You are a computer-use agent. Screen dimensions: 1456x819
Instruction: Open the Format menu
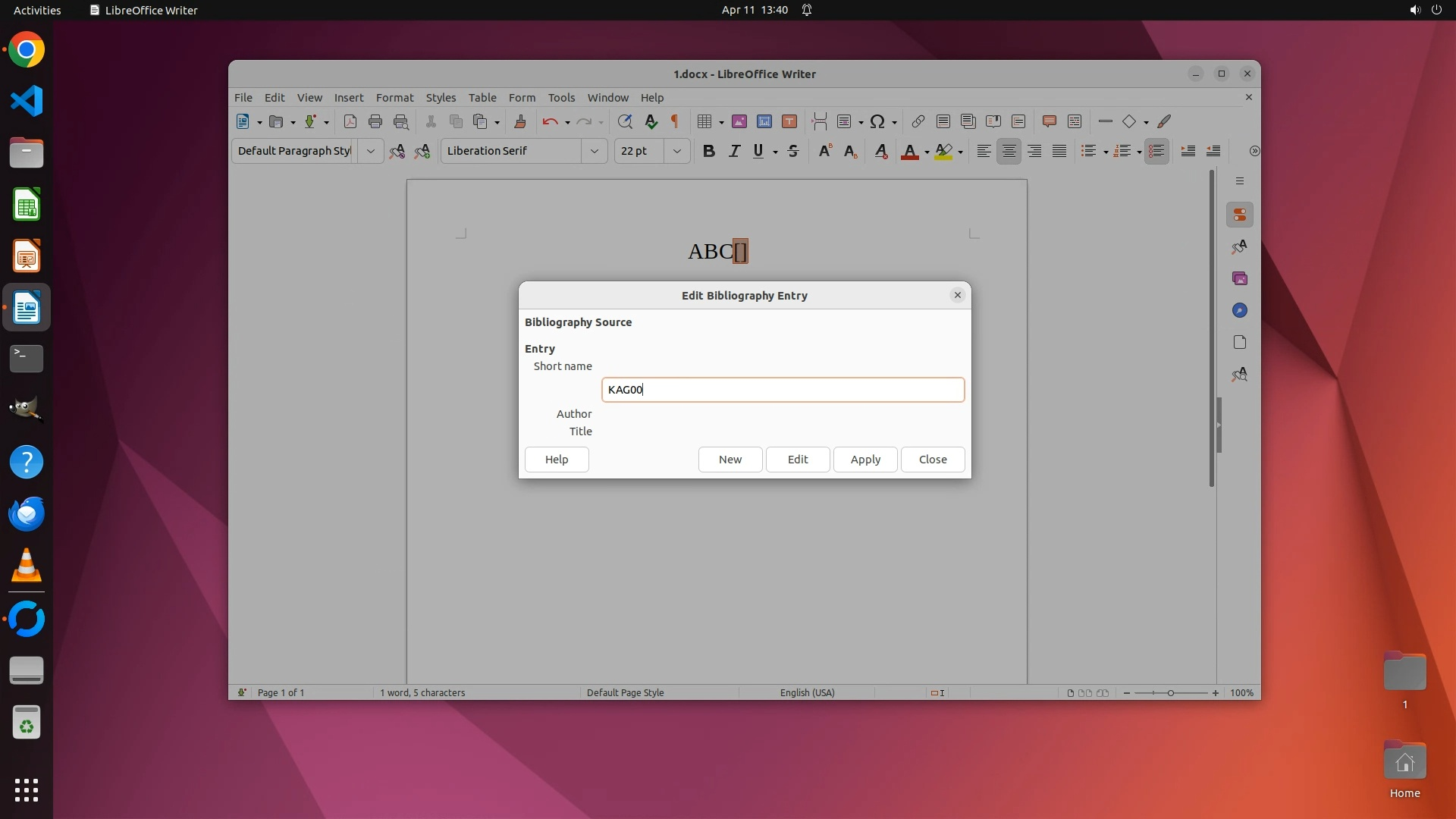394,98
